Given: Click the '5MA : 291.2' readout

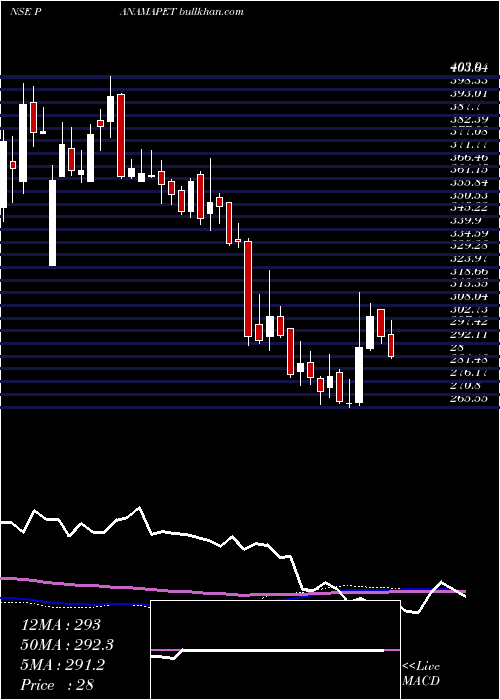Looking at the screenshot, I should [63, 665].
